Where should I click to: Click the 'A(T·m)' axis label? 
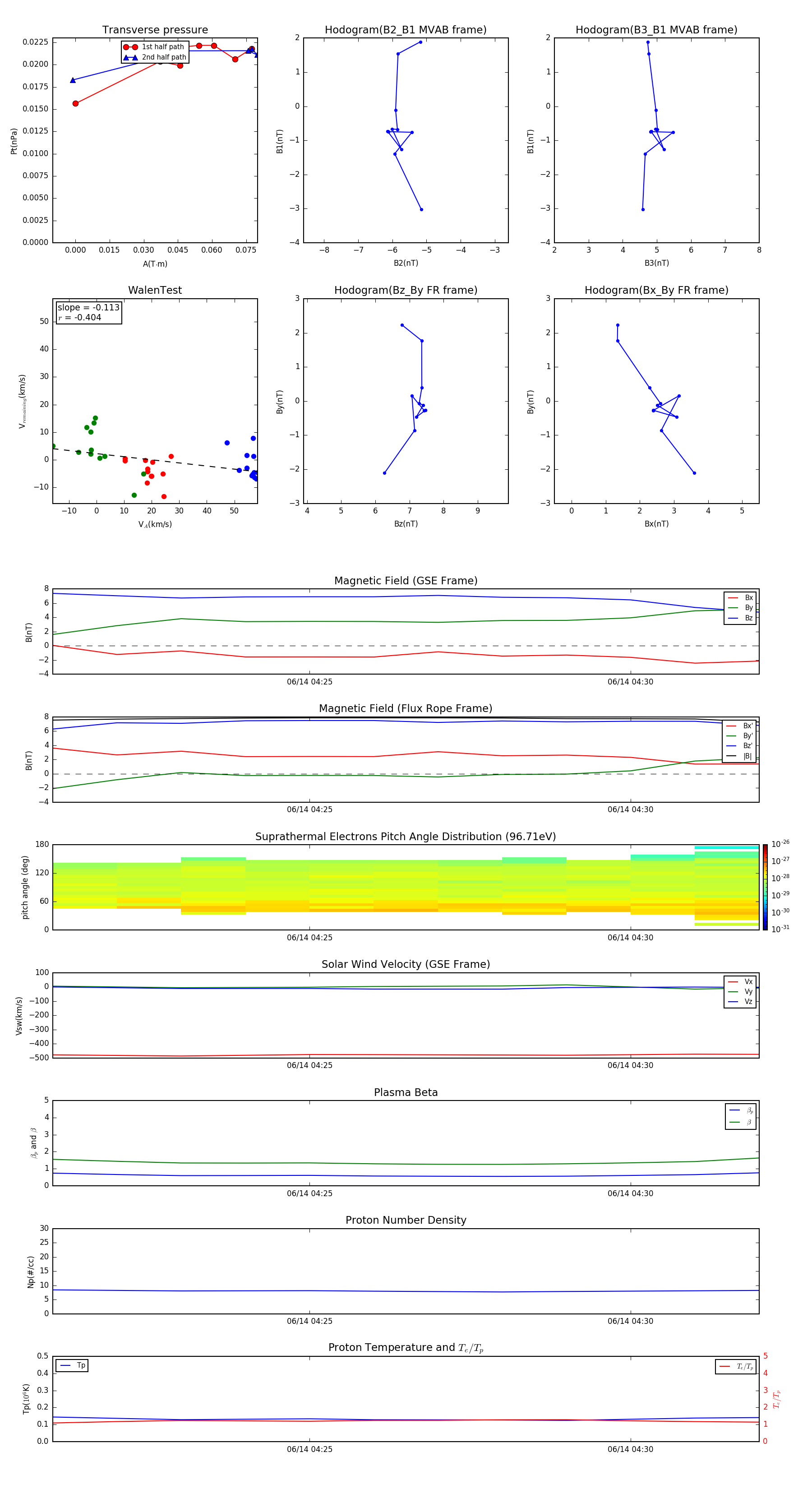(x=155, y=264)
